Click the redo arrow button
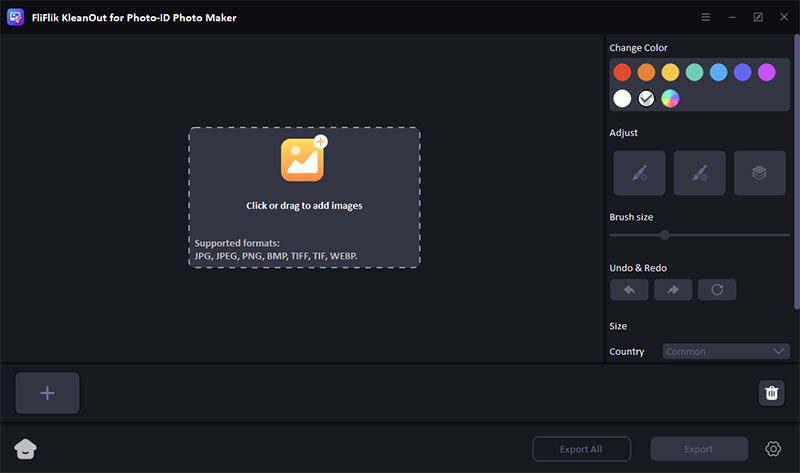The image size is (800, 473). (x=673, y=290)
